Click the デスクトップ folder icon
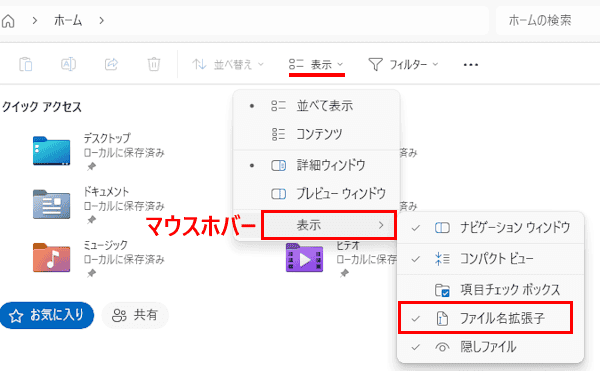This screenshot has height=371, width=600. coord(51,151)
